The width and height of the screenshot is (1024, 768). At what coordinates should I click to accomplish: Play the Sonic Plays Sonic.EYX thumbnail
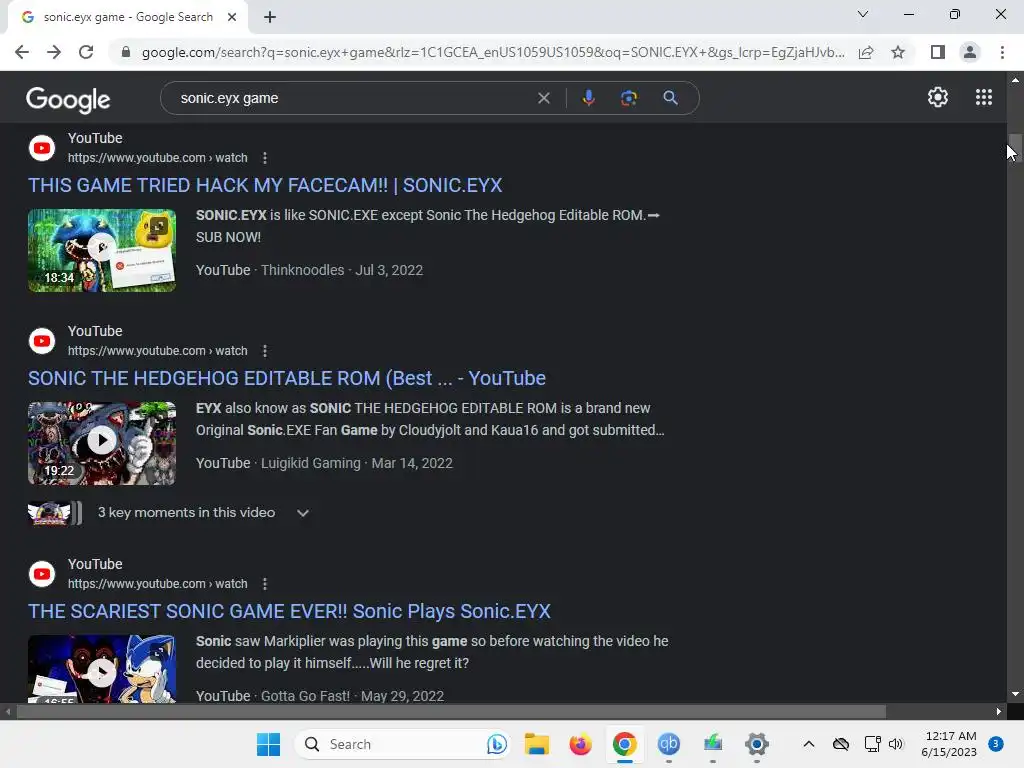[x=102, y=669]
